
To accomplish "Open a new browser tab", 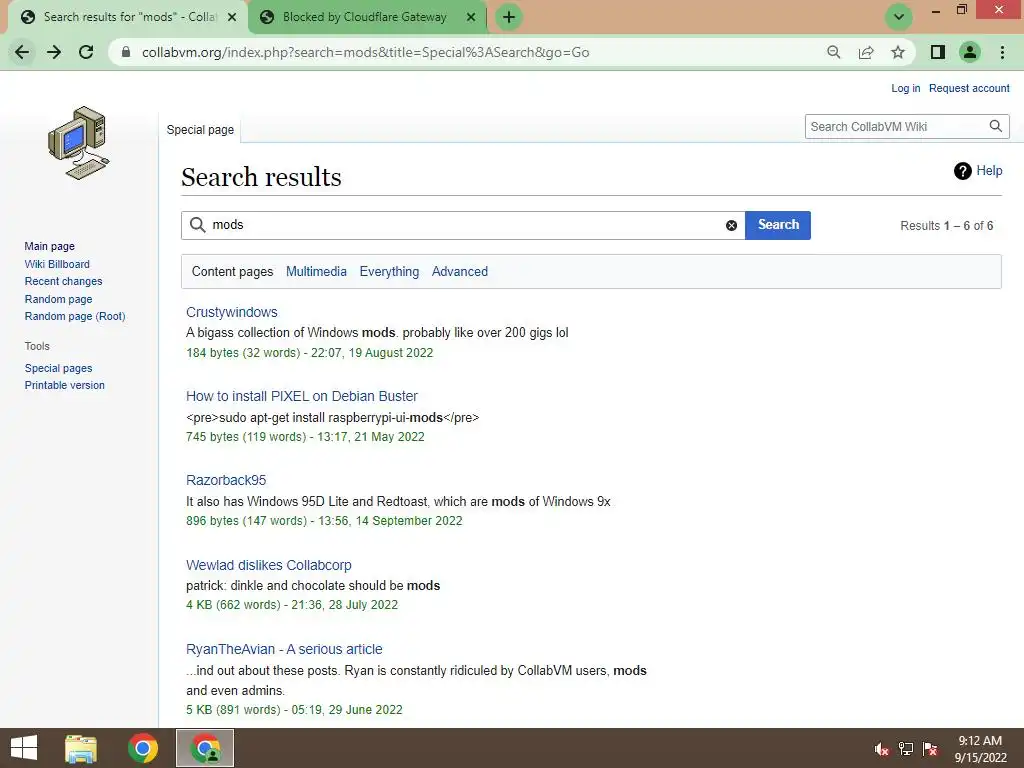I will click(509, 17).
